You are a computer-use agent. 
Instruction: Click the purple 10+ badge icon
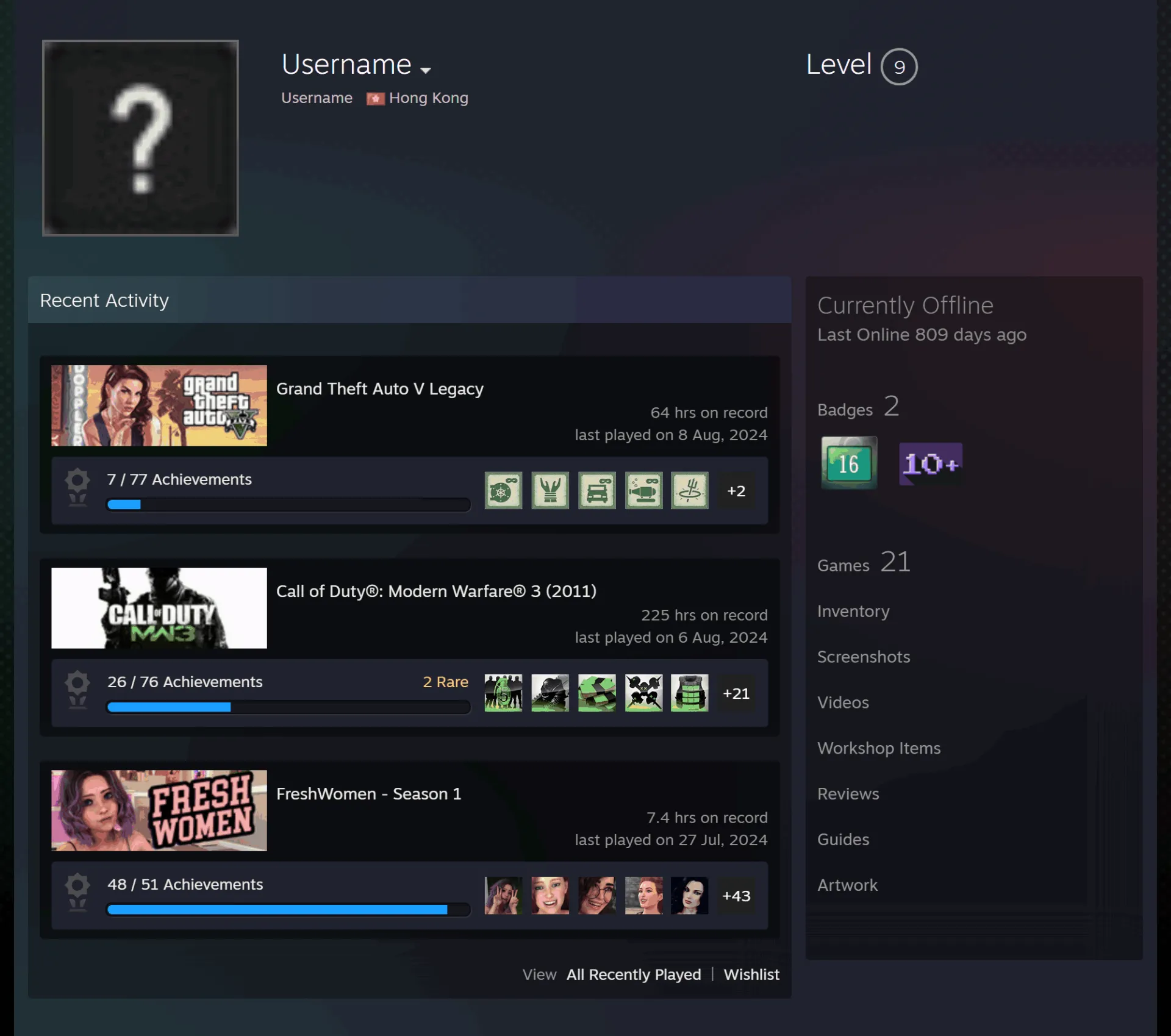pos(931,463)
